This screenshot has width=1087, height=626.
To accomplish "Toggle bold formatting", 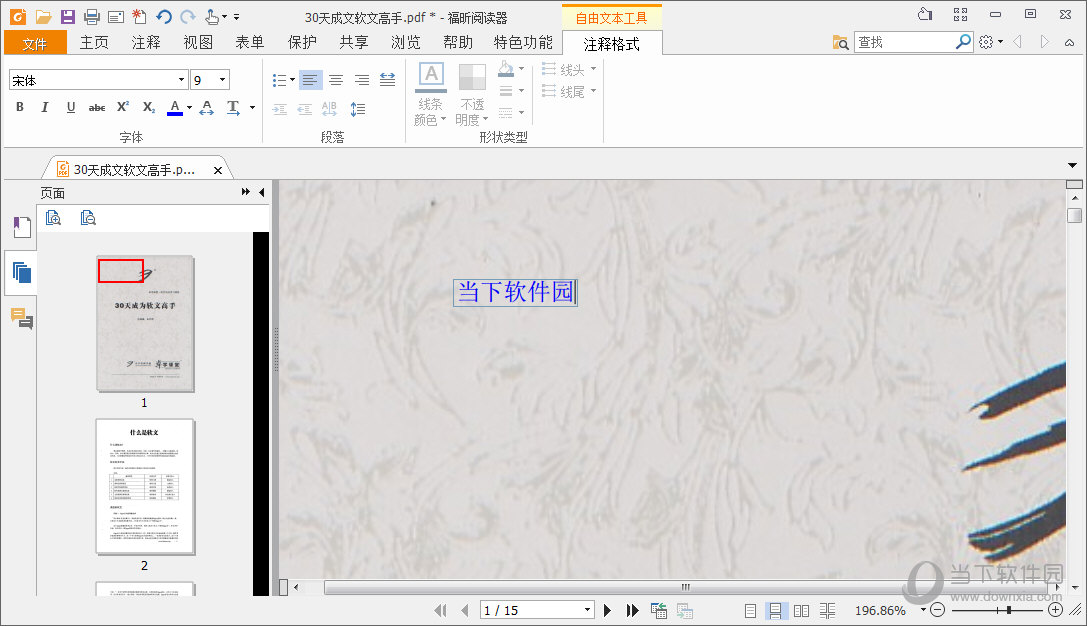I will click(19, 107).
